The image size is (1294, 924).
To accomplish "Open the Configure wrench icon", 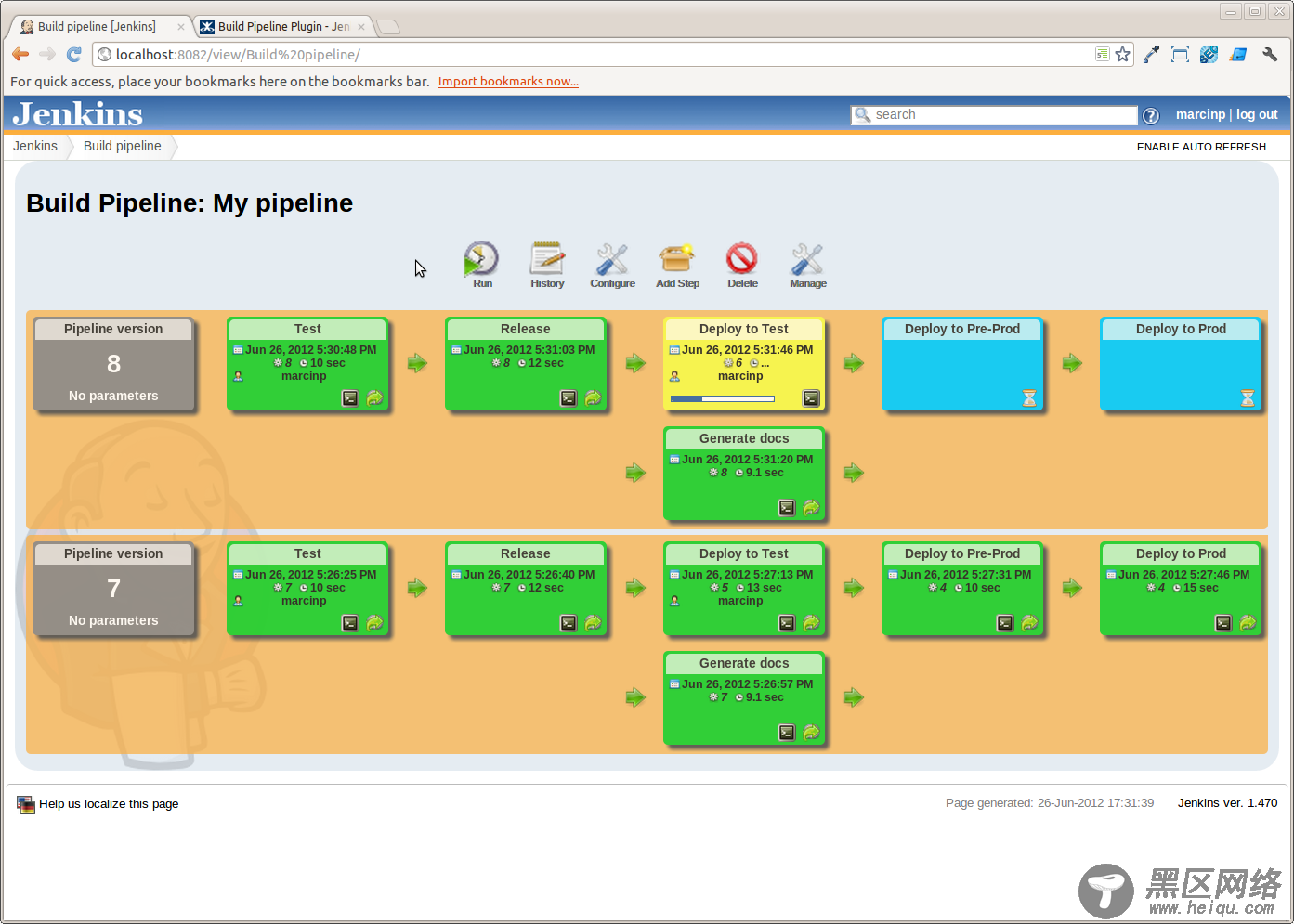I will [612, 259].
